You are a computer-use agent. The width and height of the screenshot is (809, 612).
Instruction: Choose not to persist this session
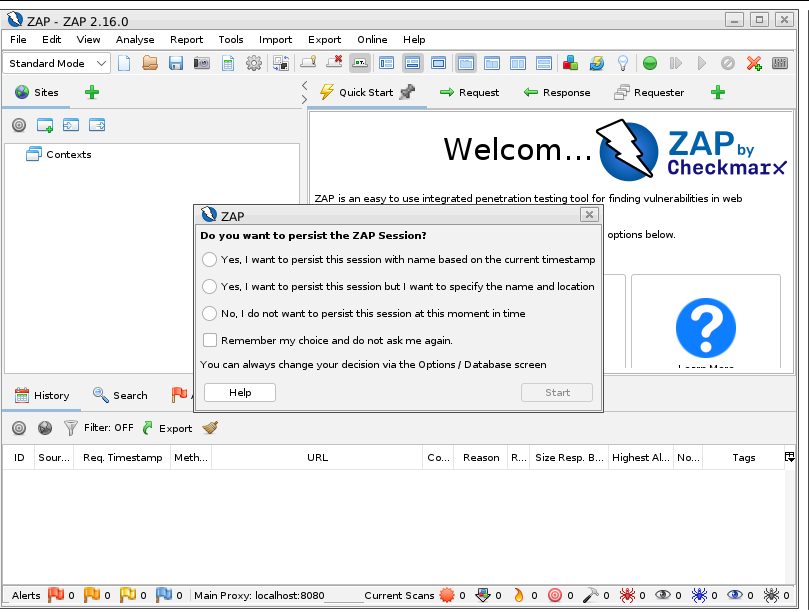pyautogui.click(x=209, y=314)
